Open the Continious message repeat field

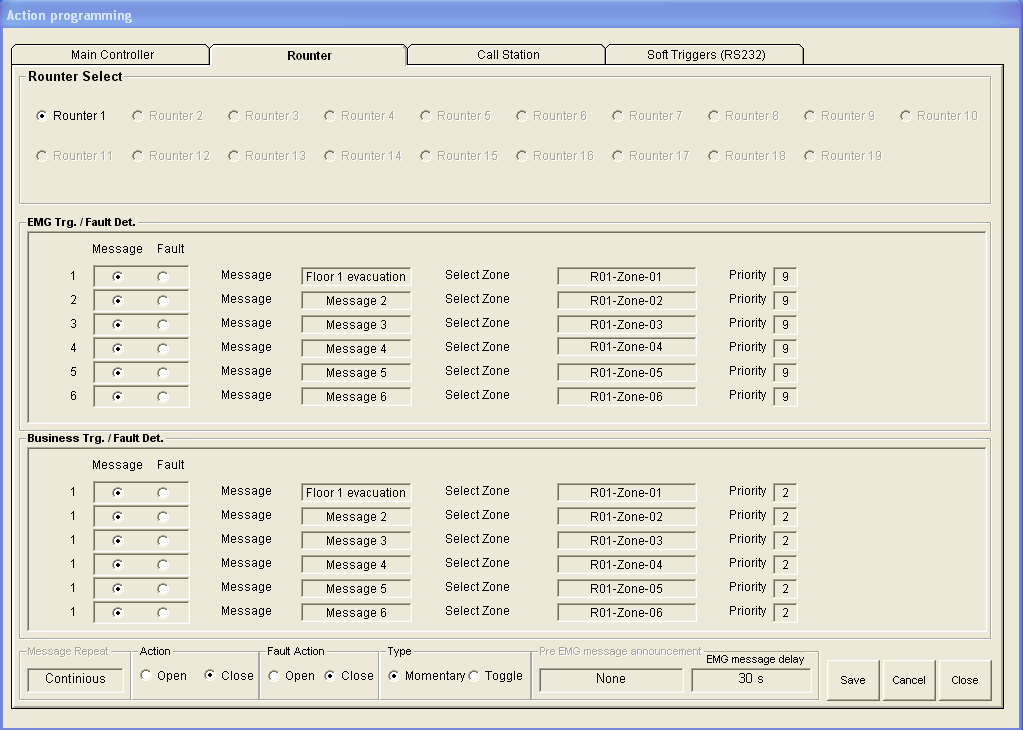(x=75, y=679)
